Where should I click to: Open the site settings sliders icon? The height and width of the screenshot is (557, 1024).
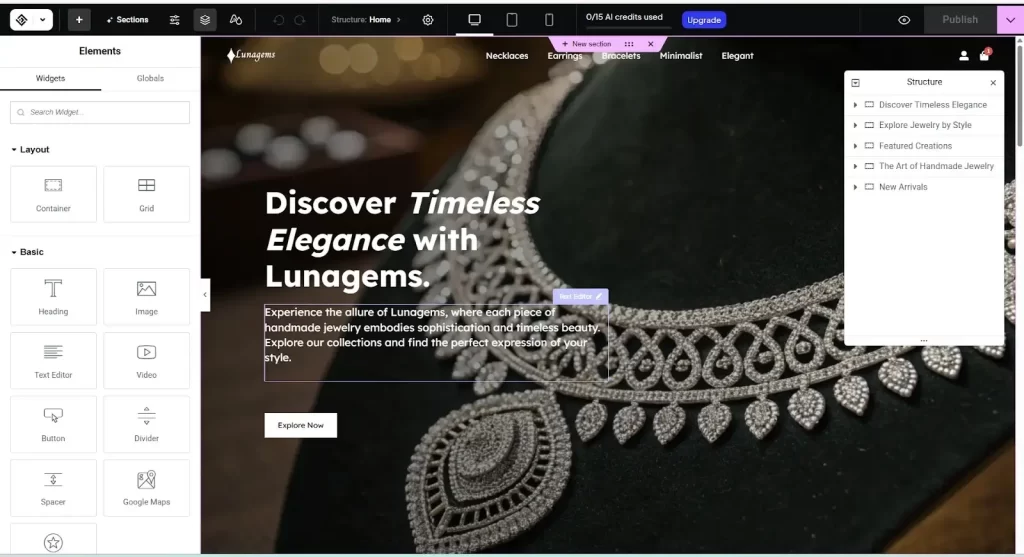pos(175,20)
